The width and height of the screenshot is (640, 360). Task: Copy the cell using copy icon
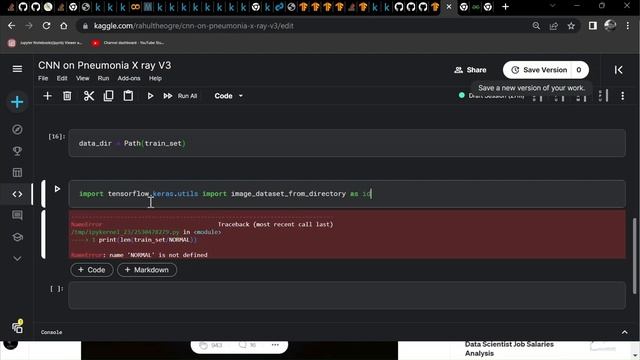coord(109,96)
